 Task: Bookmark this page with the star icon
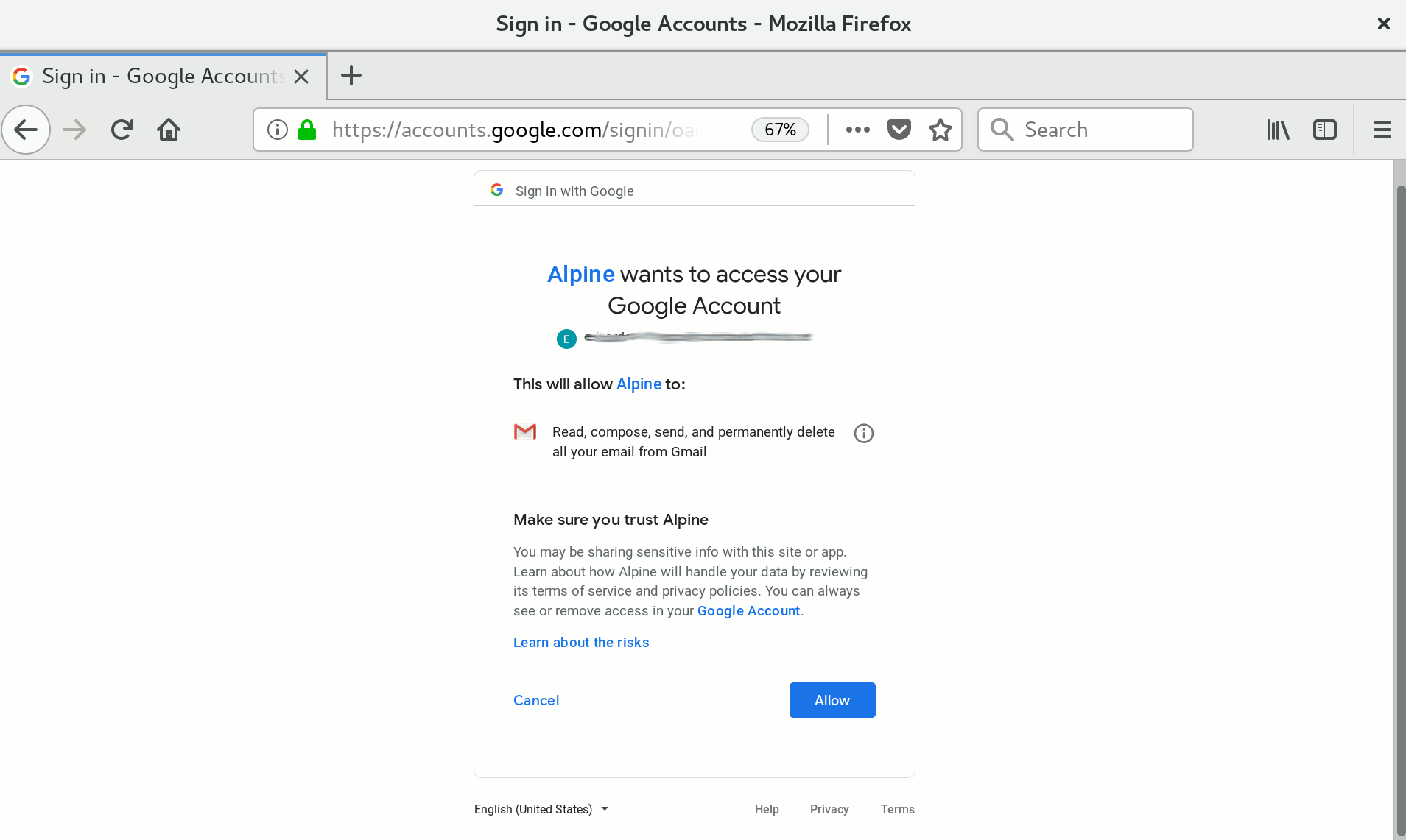[x=940, y=130]
